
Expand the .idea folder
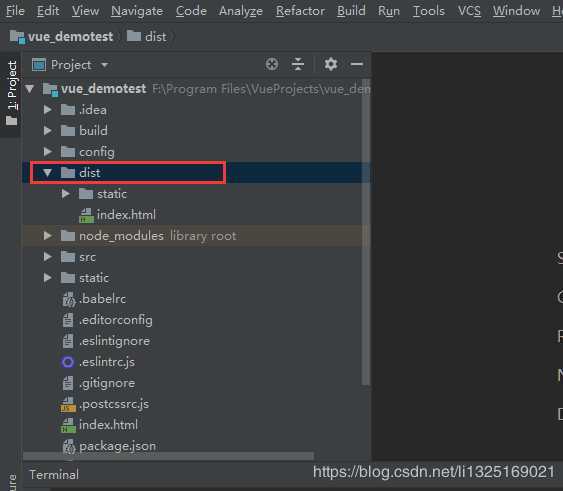(47, 110)
